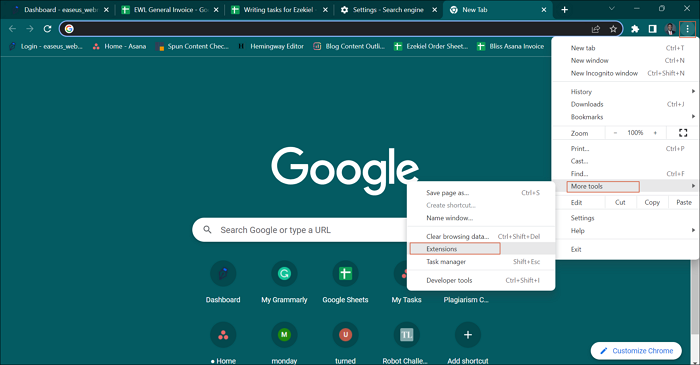
Task: Select Name window... in submenu
Action: [x=481, y=218]
